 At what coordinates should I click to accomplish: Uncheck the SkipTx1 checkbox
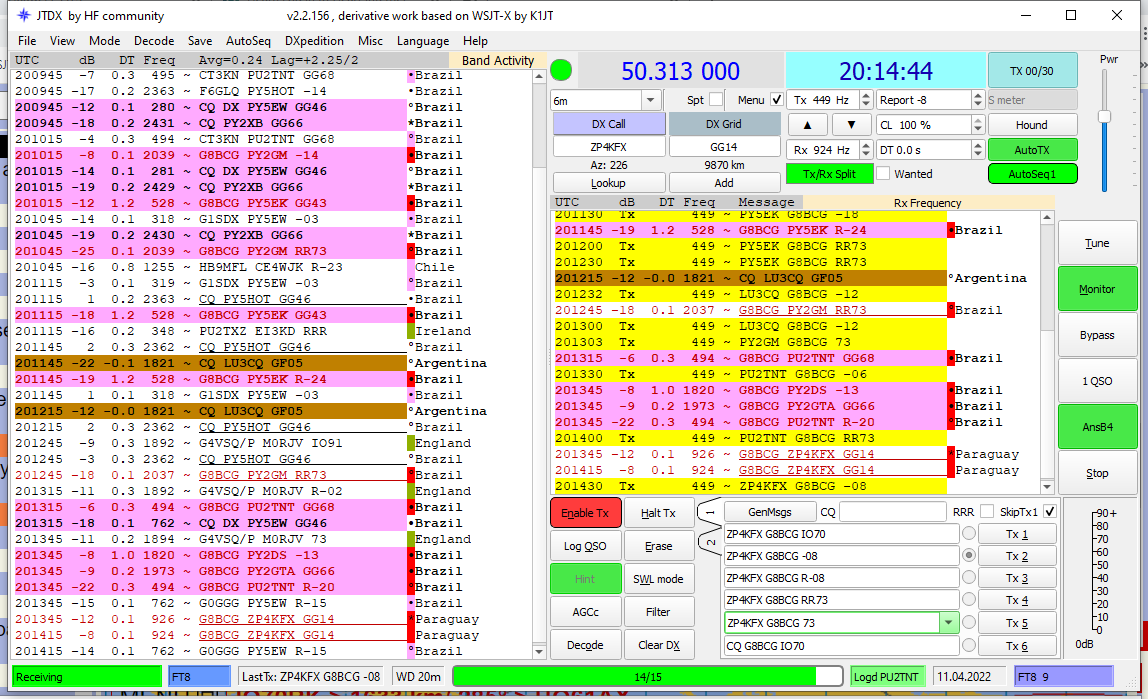tap(1050, 512)
